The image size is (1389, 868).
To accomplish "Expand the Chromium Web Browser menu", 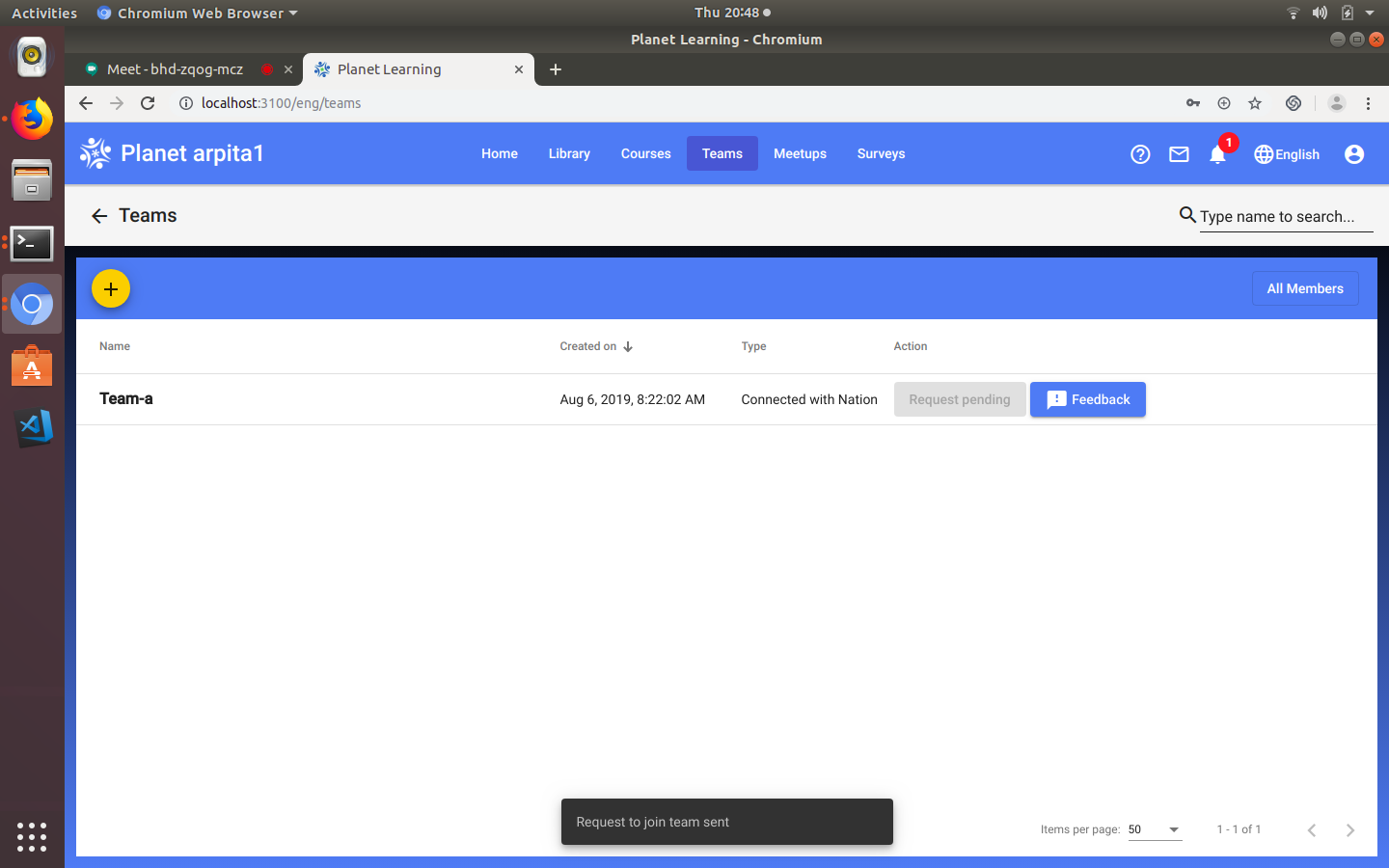I will point(196,13).
